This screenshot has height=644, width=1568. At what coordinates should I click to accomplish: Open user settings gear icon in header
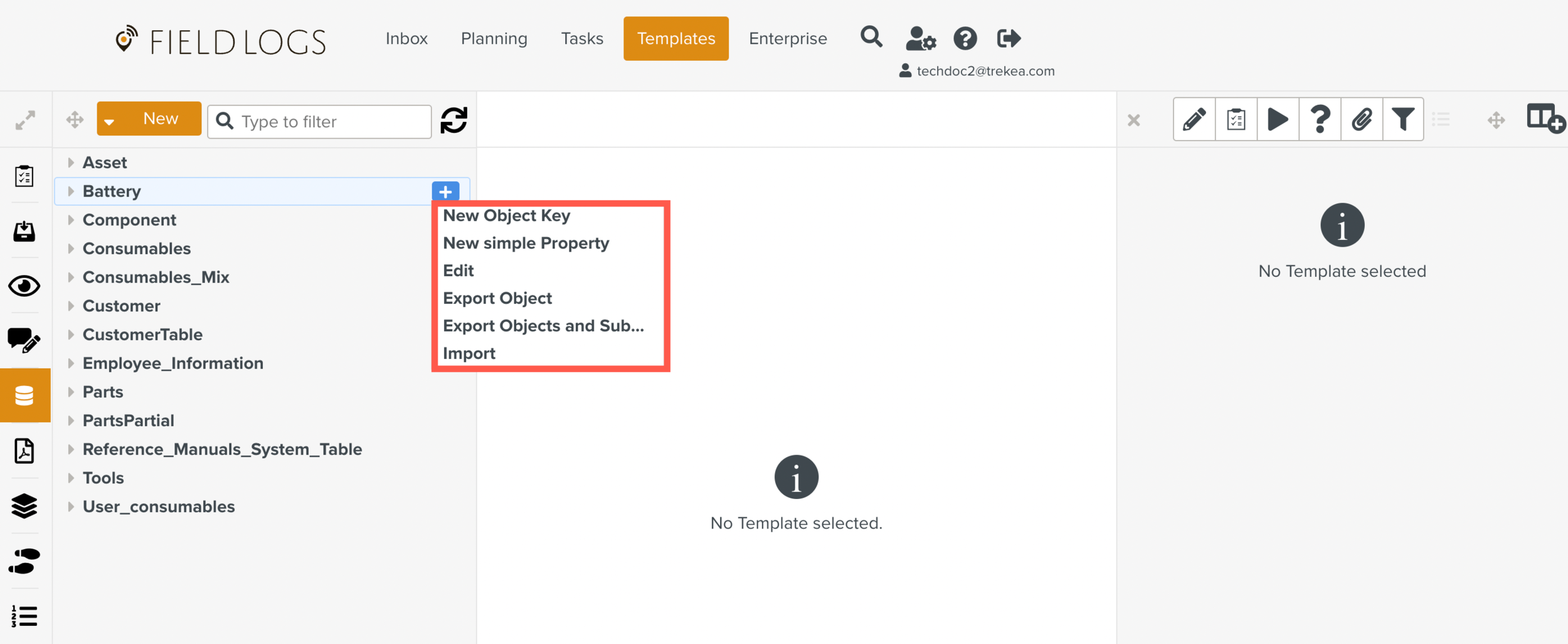coord(920,39)
